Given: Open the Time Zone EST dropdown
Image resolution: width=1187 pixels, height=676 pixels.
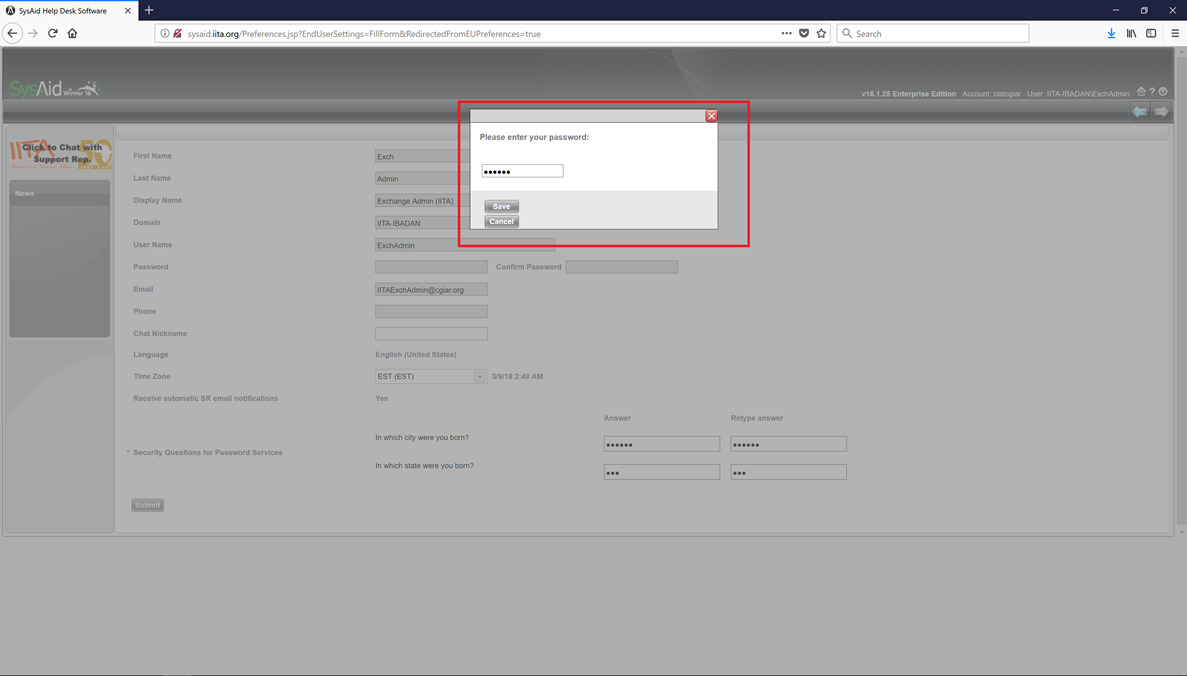Looking at the screenshot, I should [x=482, y=376].
